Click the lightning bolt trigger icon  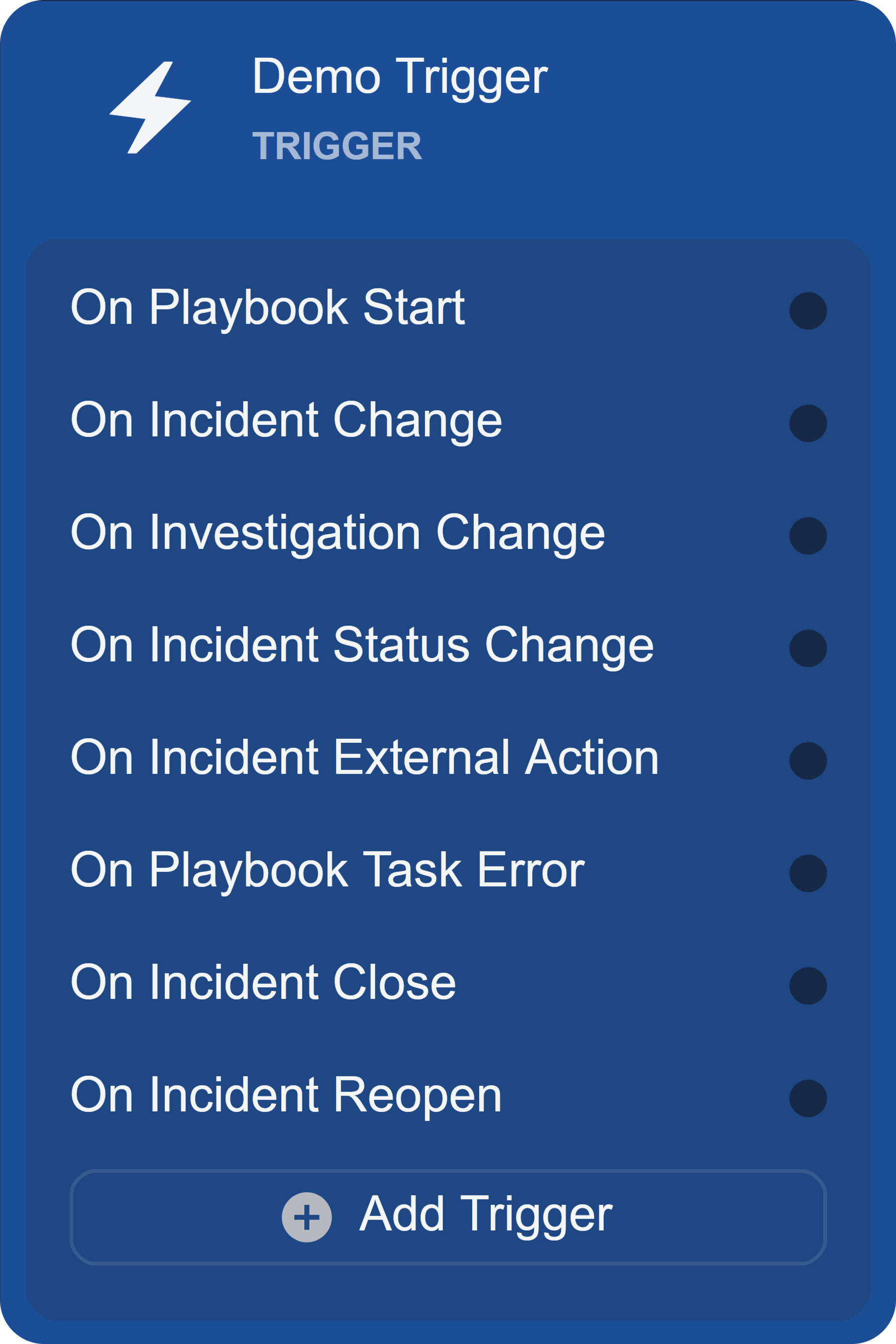coord(150,107)
